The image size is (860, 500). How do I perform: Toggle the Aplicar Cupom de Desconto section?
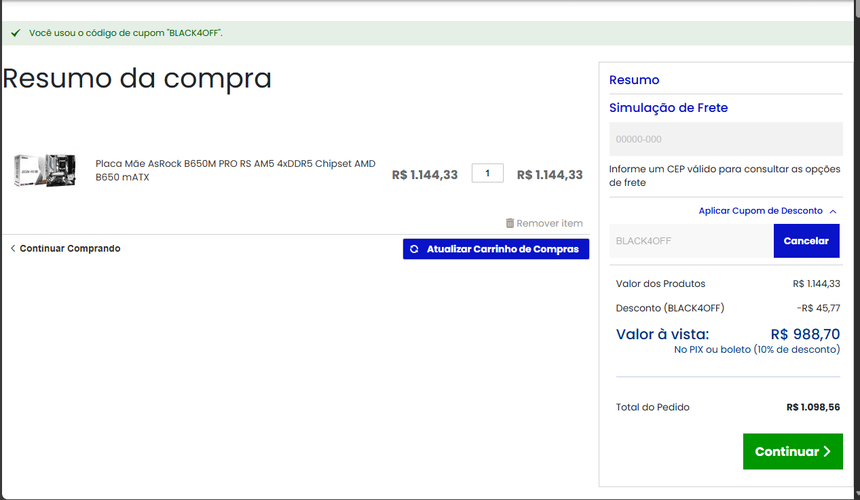[x=760, y=211]
